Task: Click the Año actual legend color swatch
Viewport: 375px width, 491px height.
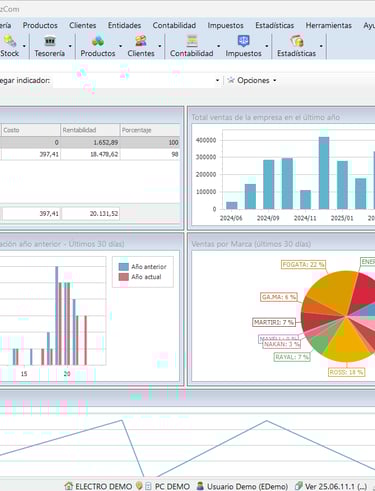Action: click(124, 277)
